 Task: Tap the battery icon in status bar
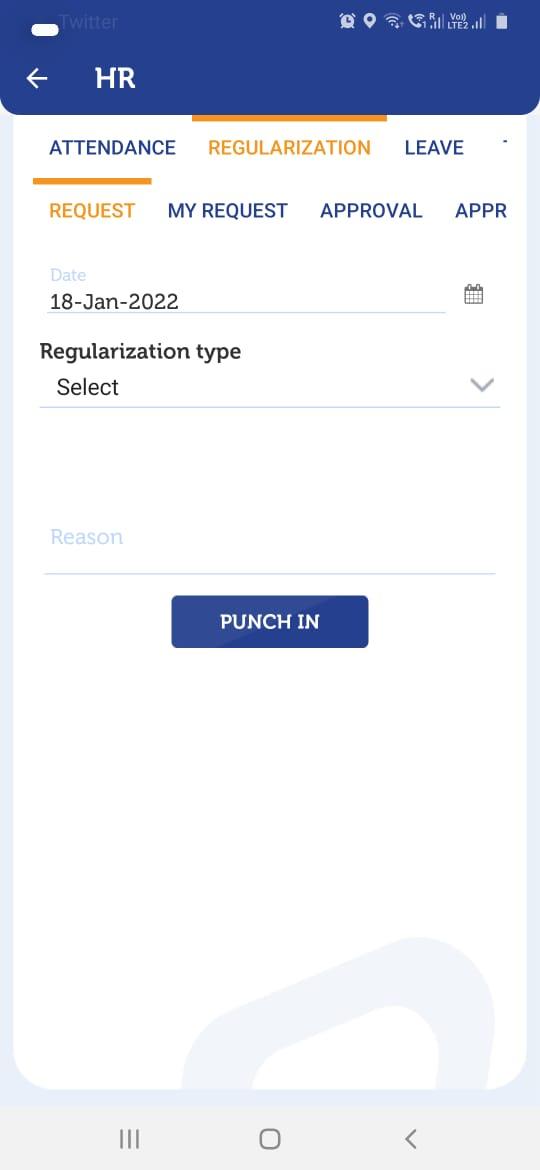coord(502,22)
